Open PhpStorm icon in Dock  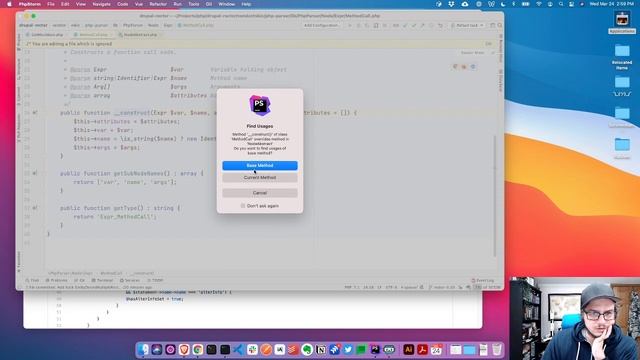coord(375,349)
